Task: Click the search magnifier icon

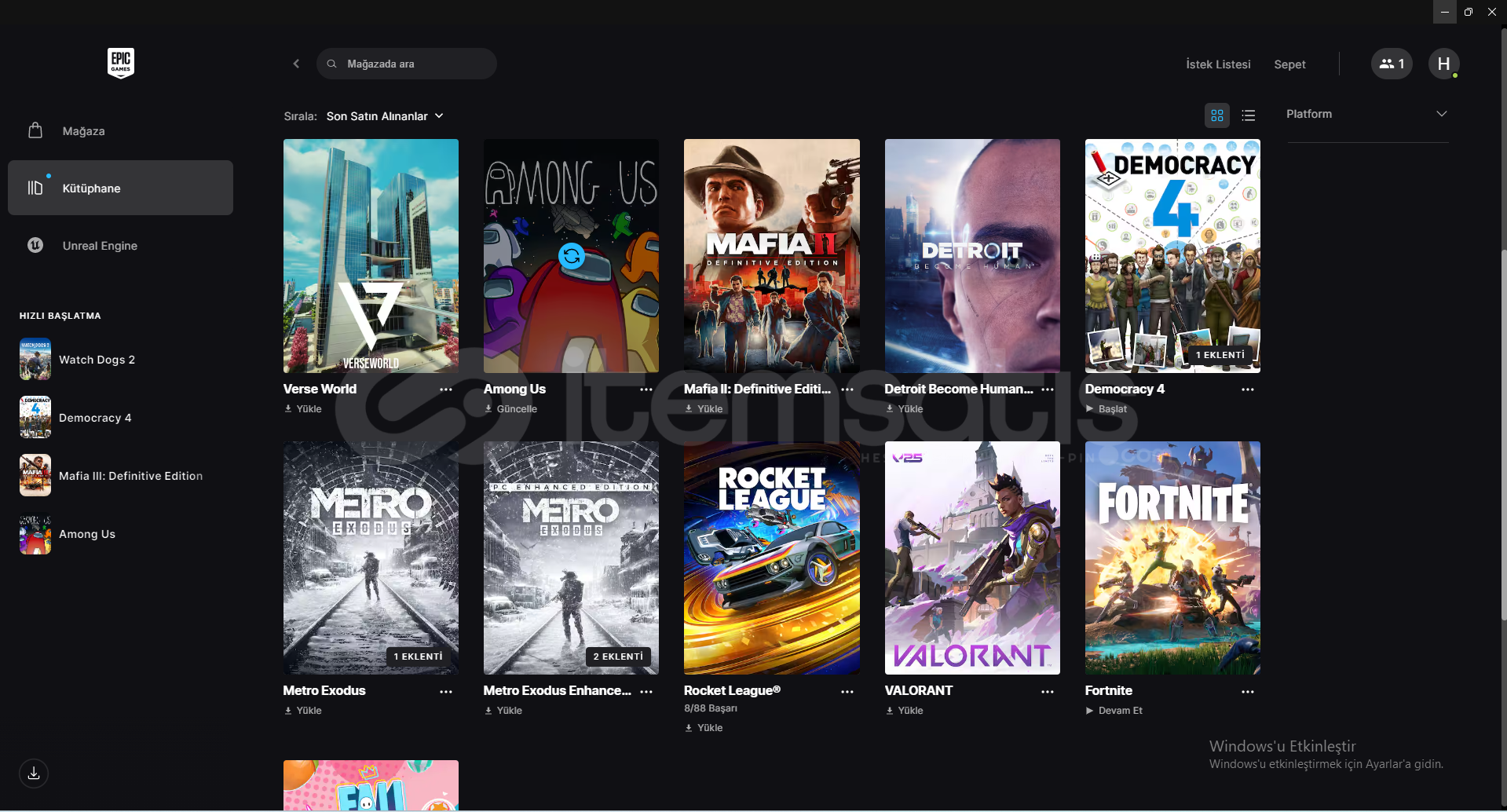Action: (332, 64)
